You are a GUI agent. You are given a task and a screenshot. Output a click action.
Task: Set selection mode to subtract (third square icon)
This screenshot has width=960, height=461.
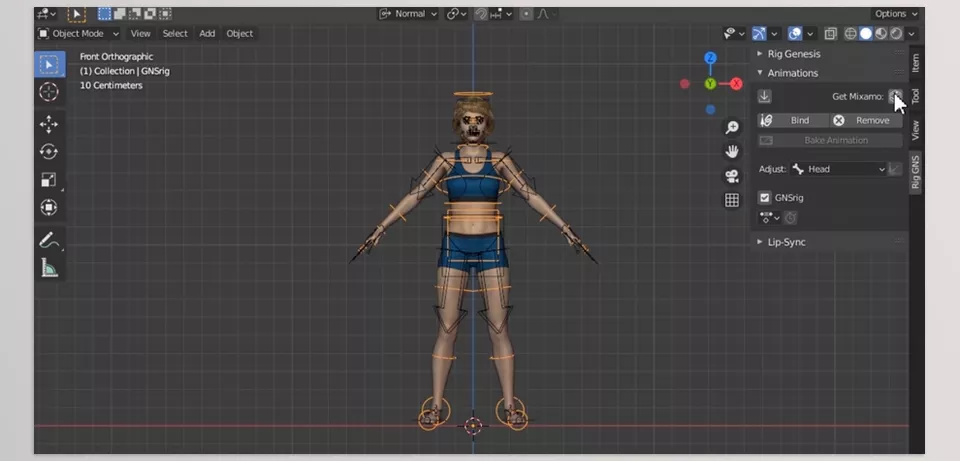135,13
